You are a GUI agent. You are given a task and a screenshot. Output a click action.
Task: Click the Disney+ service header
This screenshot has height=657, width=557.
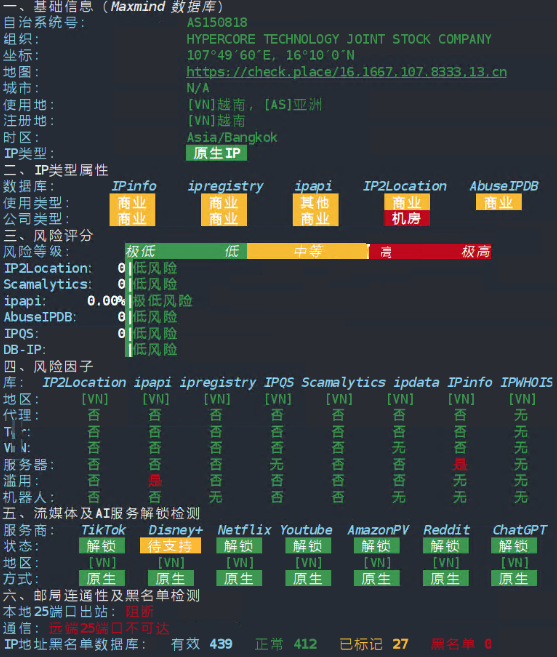pos(175,530)
